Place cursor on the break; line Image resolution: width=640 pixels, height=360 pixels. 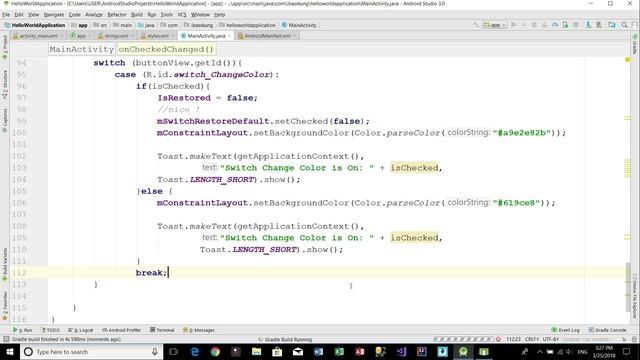[151, 273]
